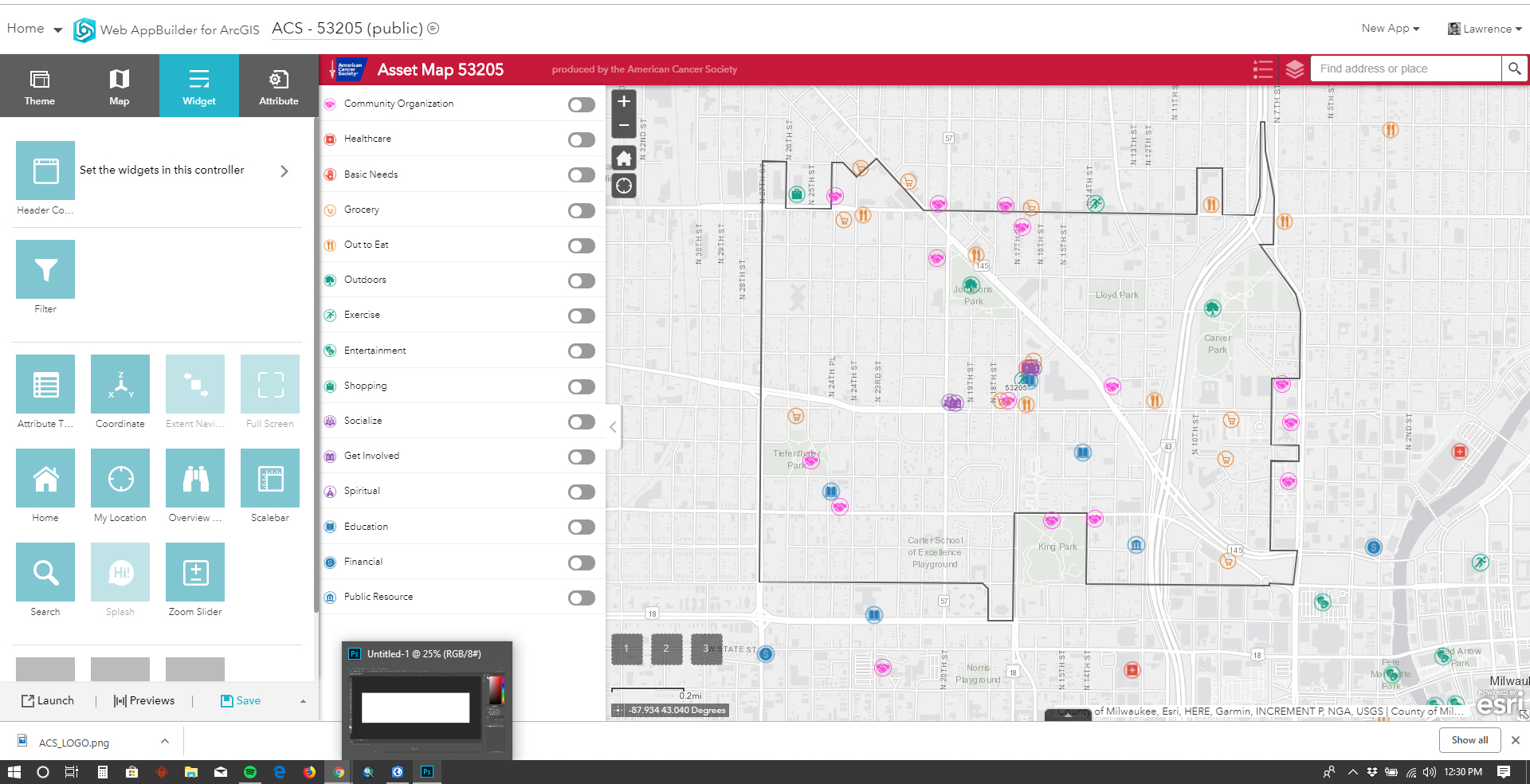Select the My Location widget tile
Viewport: 1530px width, 784px height.
pos(120,478)
